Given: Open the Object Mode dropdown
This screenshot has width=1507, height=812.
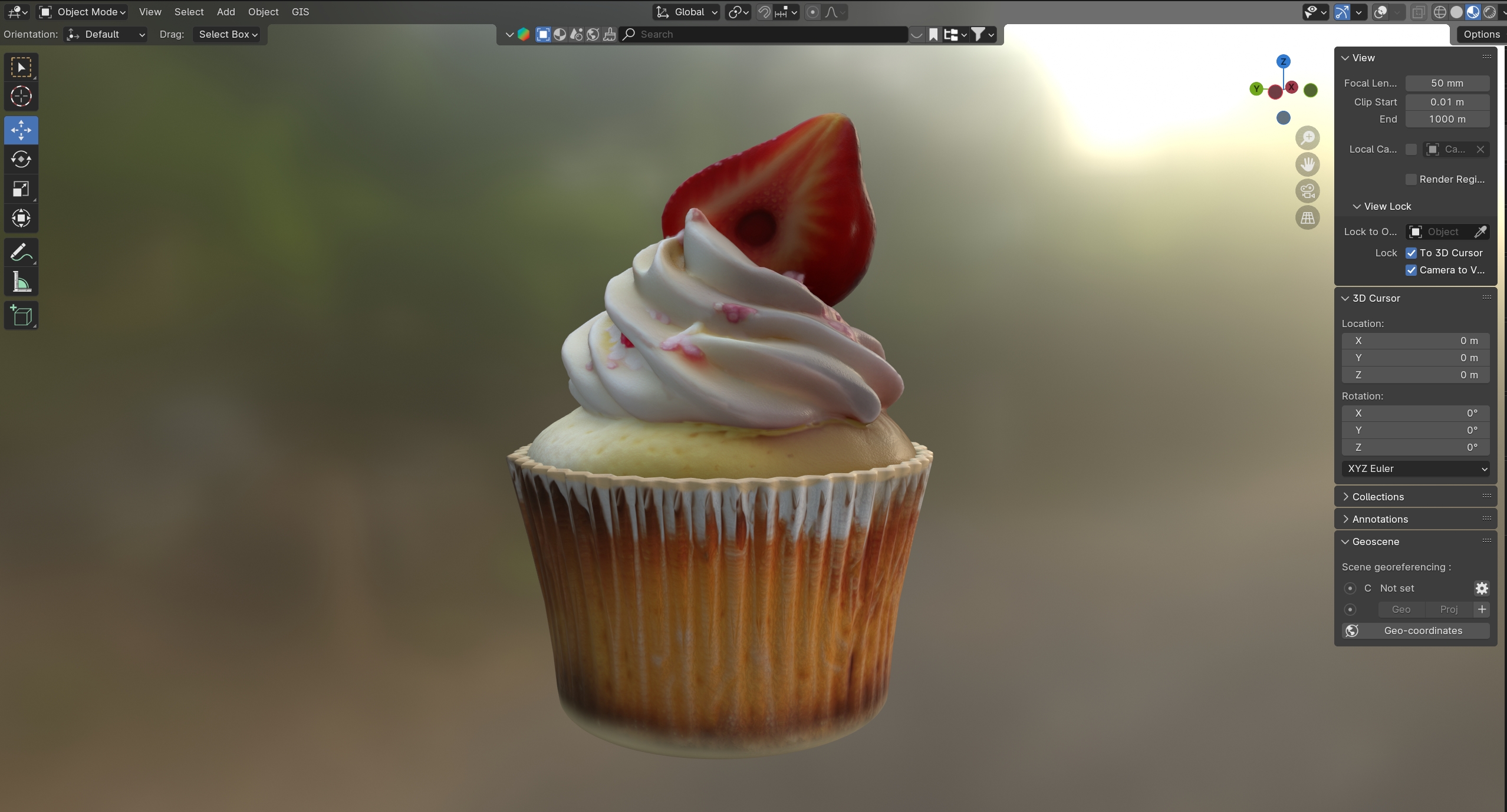Looking at the screenshot, I should (x=83, y=12).
